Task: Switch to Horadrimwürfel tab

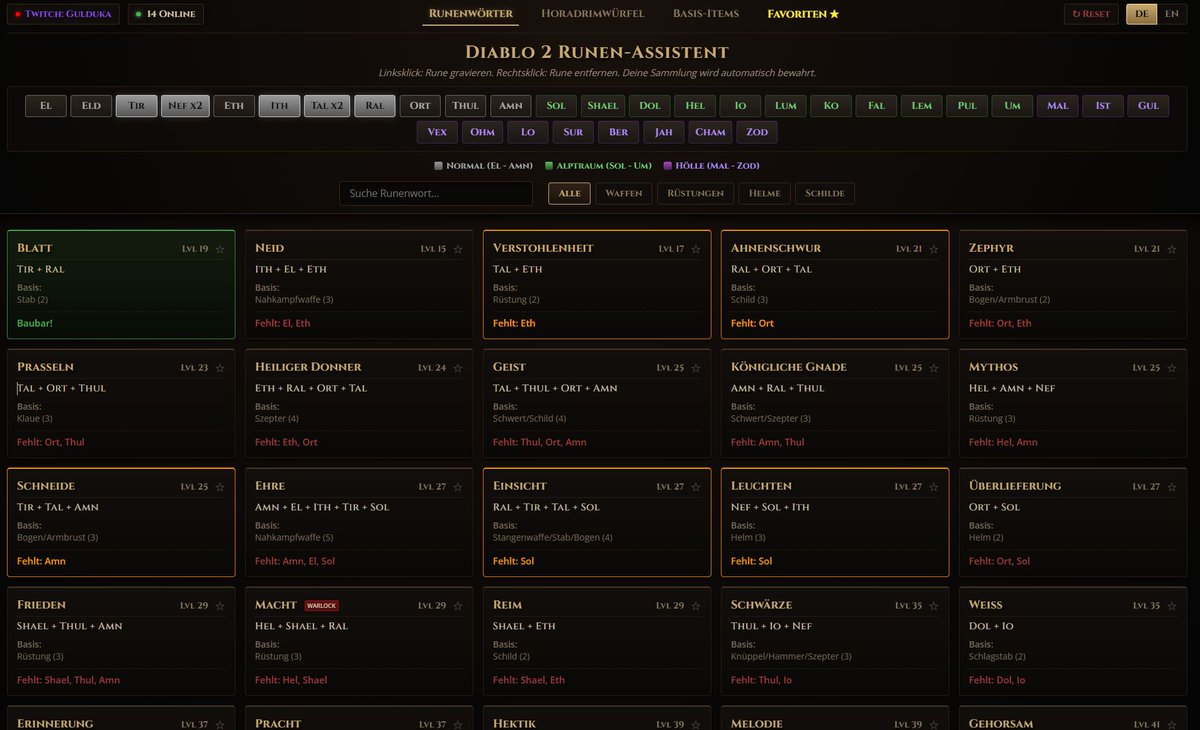Action: [x=593, y=14]
